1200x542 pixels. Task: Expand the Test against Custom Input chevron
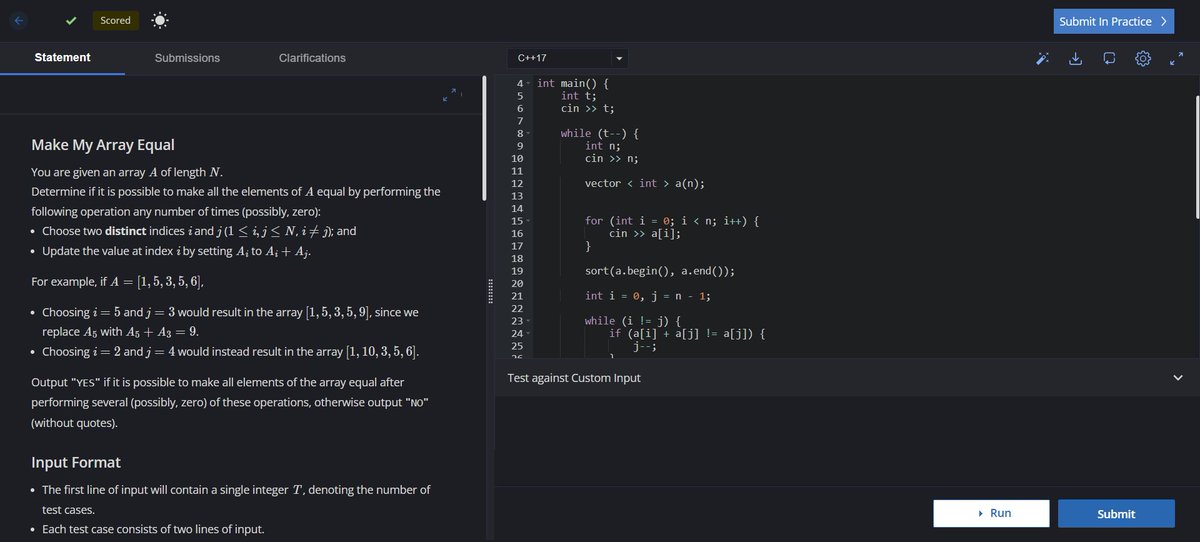(1177, 378)
